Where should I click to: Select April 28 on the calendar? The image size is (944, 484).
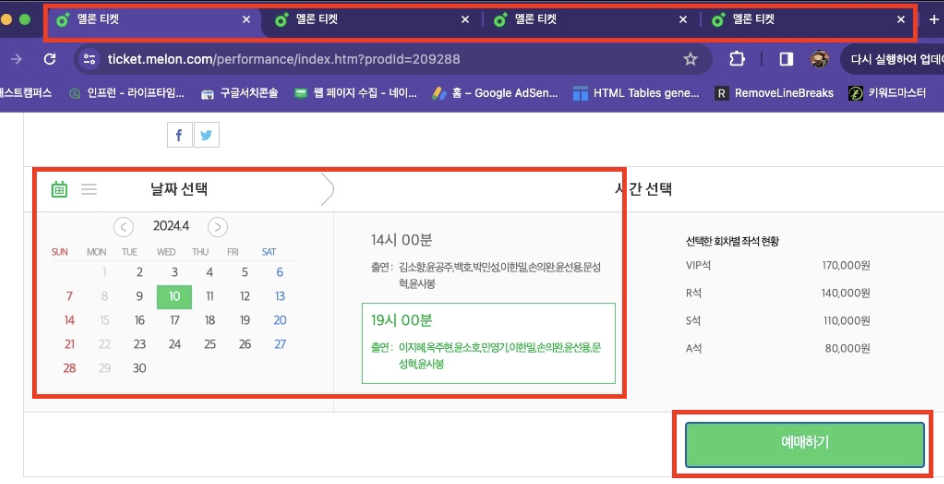point(69,368)
